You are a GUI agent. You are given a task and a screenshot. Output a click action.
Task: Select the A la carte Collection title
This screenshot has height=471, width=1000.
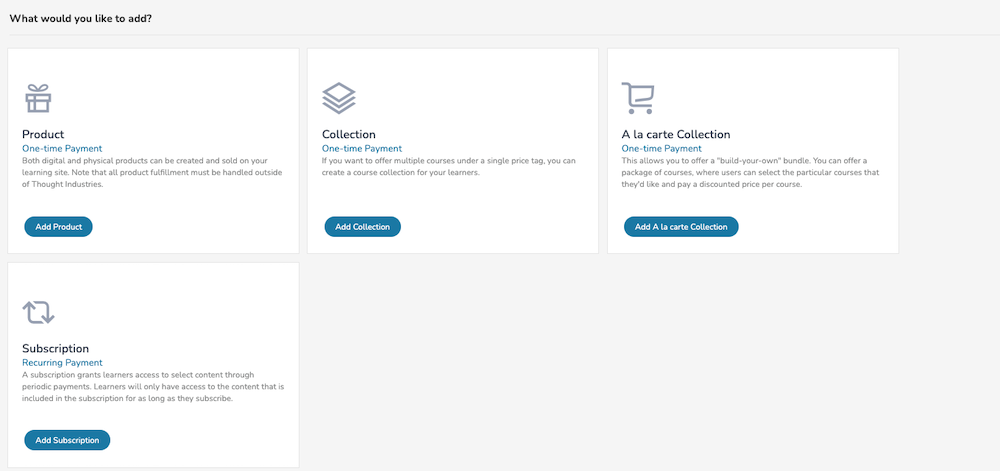point(676,134)
